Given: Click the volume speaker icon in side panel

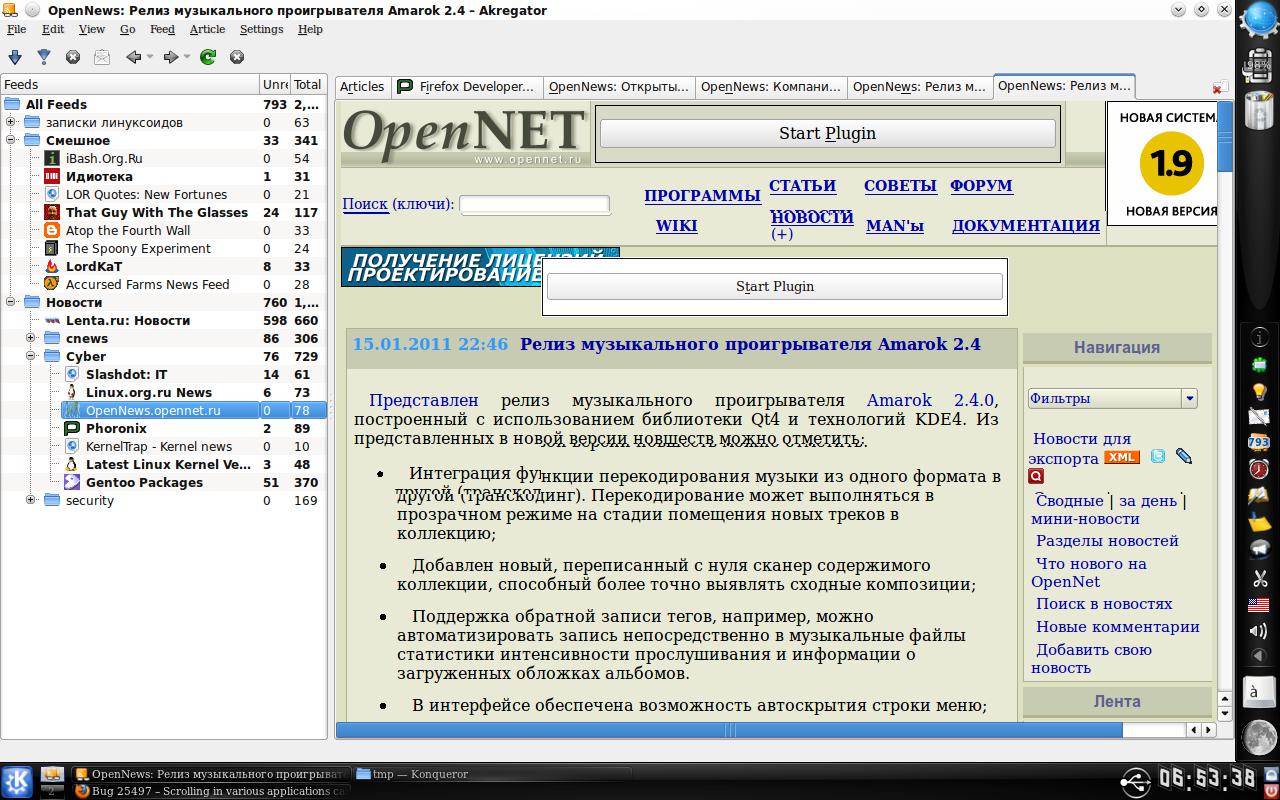Looking at the screenshot, I should pyautogui.click(x=1258, y=631).
